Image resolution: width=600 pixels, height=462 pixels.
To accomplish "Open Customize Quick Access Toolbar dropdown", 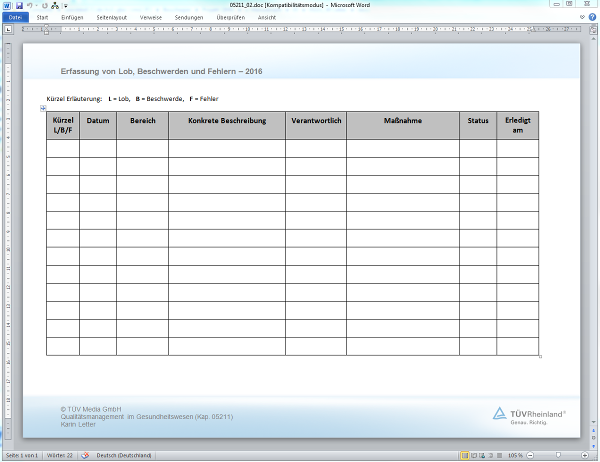I will (66, 6).
